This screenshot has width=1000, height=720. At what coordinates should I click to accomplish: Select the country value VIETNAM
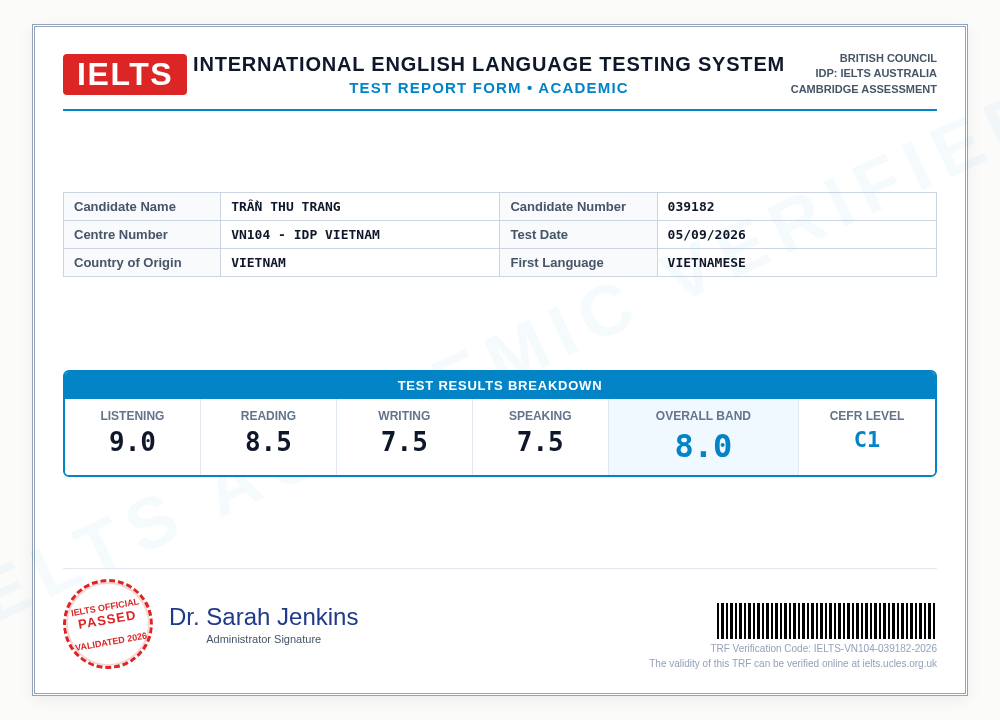pos(258,263)
